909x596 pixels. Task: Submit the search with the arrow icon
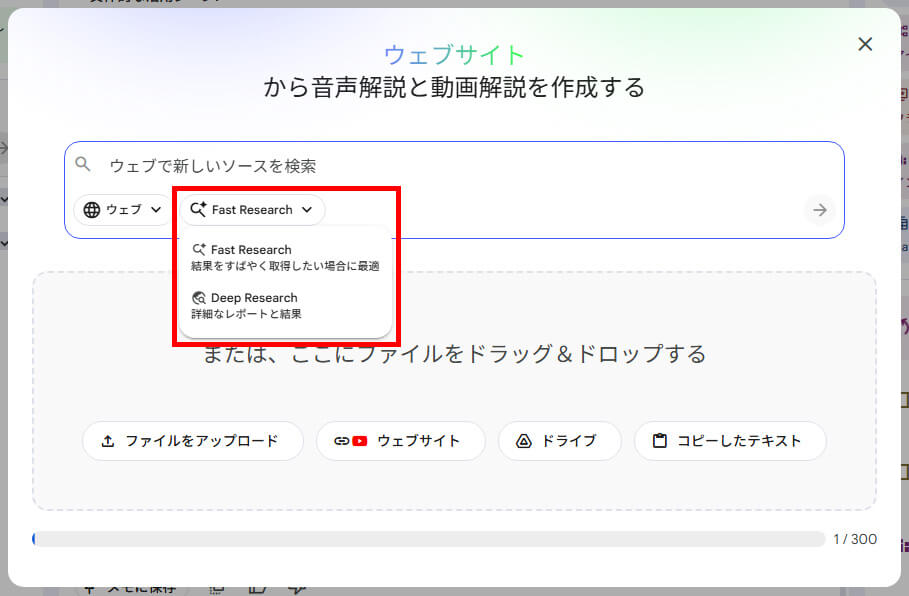tap(819, 210)
